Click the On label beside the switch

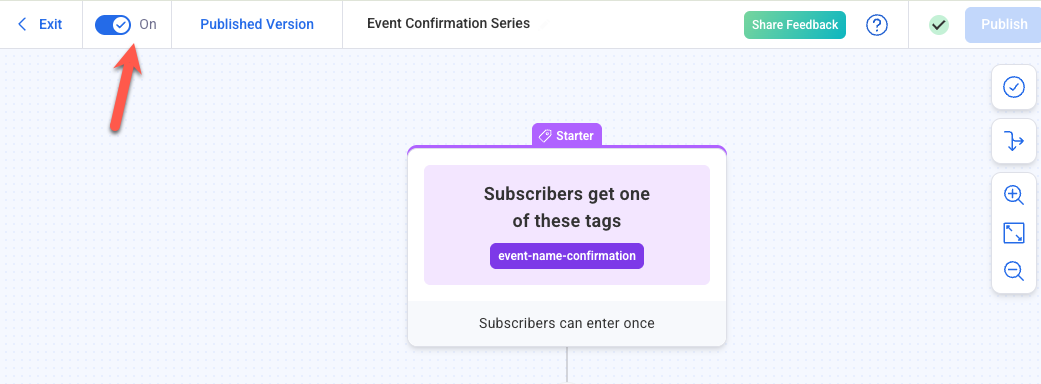(148, 25)
